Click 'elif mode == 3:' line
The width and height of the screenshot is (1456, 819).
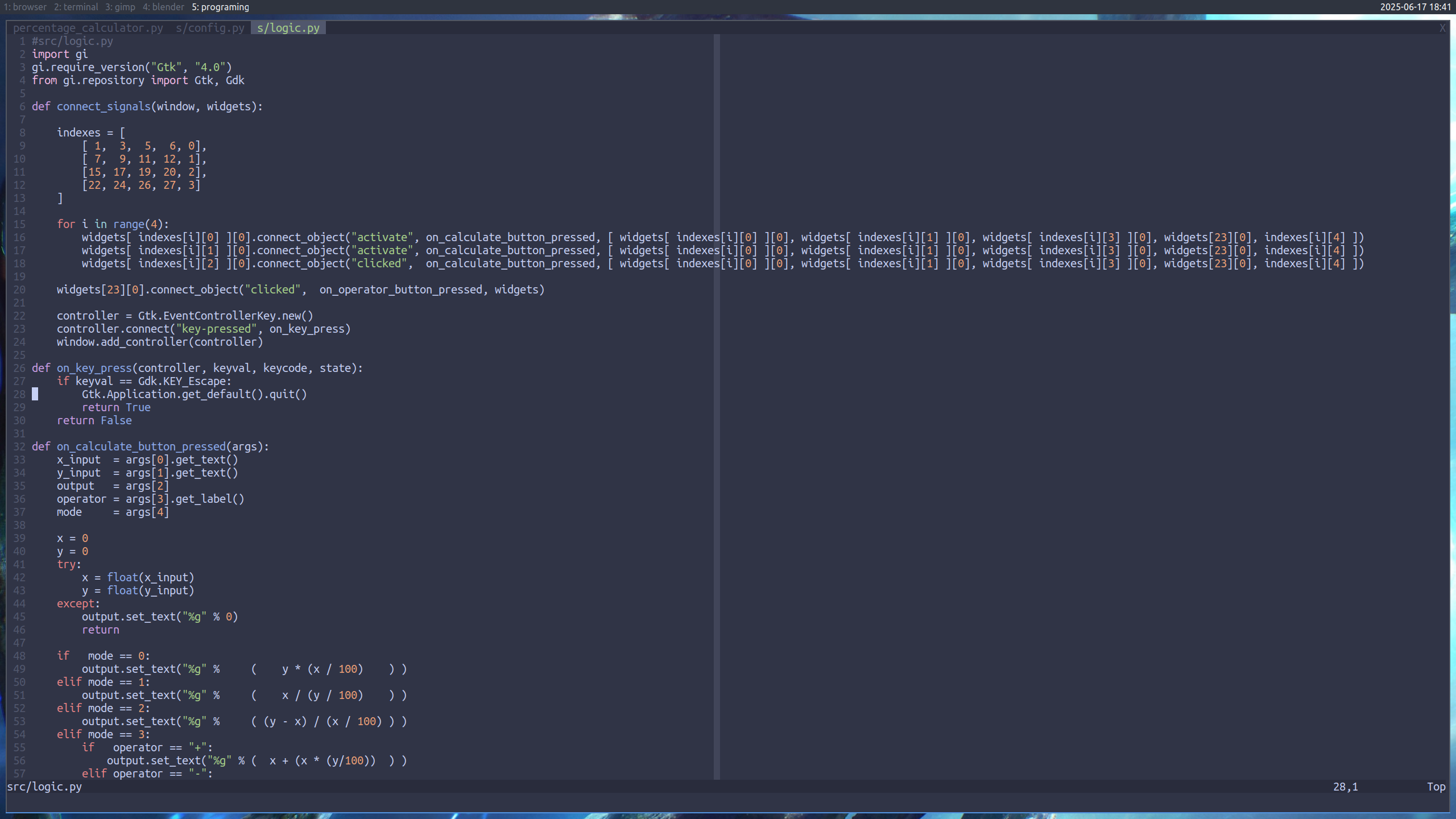[x=104, y=734]
